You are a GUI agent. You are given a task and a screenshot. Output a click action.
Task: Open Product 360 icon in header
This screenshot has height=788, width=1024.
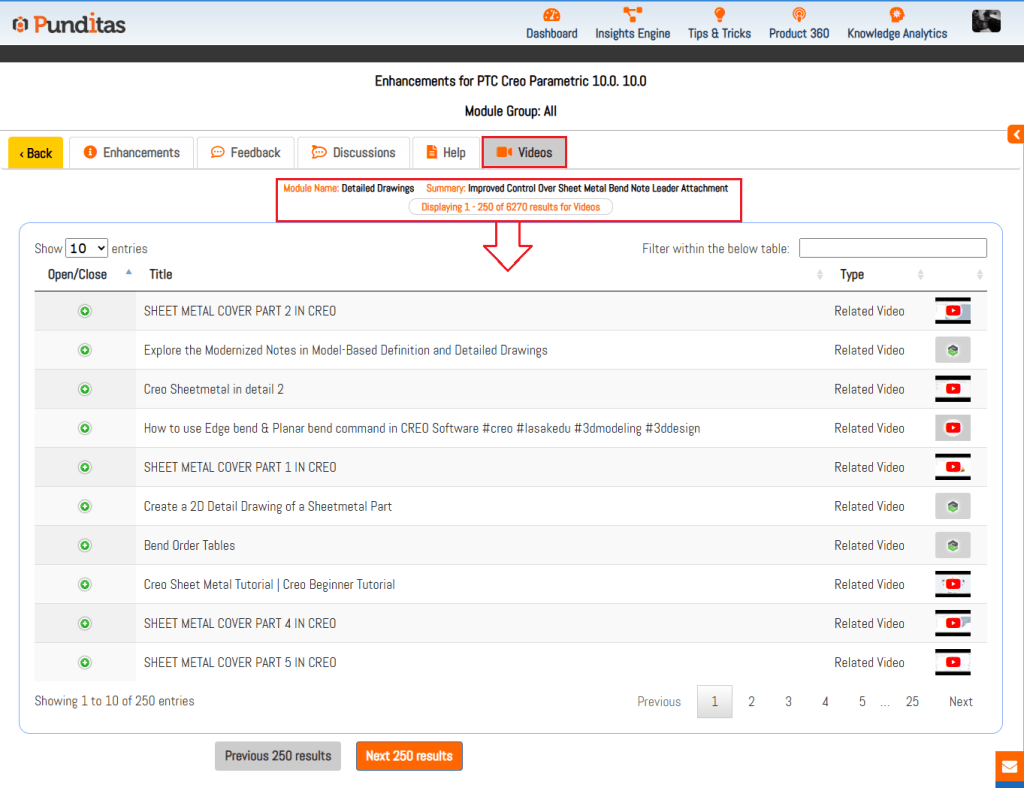pos(798,15)
